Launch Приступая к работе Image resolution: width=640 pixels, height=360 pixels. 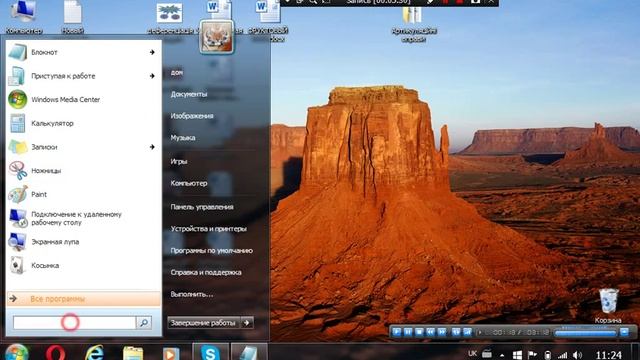pyautogui.click(x=84, y=76)
